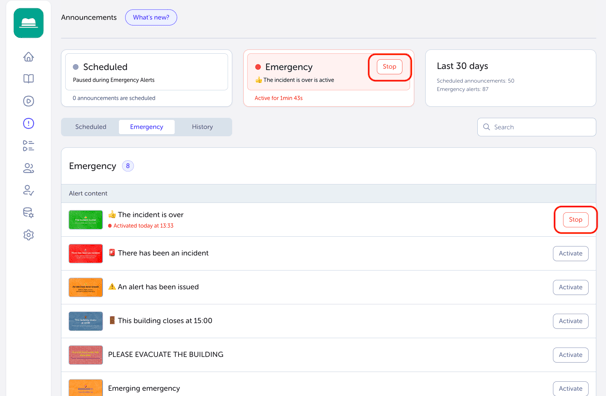The width and height of the screenshot is (606, 396).
Task: Open the playlist list icon in sidebar
Action: pyautogui.click(x=29, y=146)
